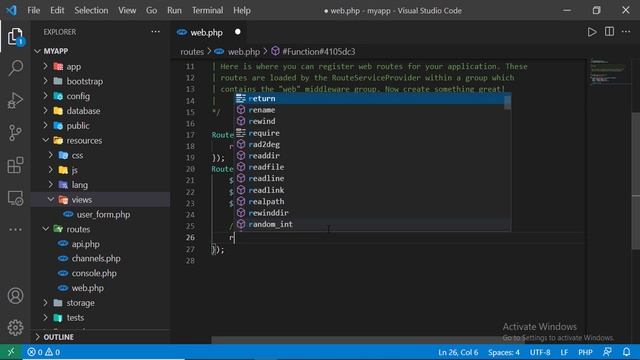640x360 pixels.
Task: Click Ln 26, Col 6 status entry
Action: 458,352
